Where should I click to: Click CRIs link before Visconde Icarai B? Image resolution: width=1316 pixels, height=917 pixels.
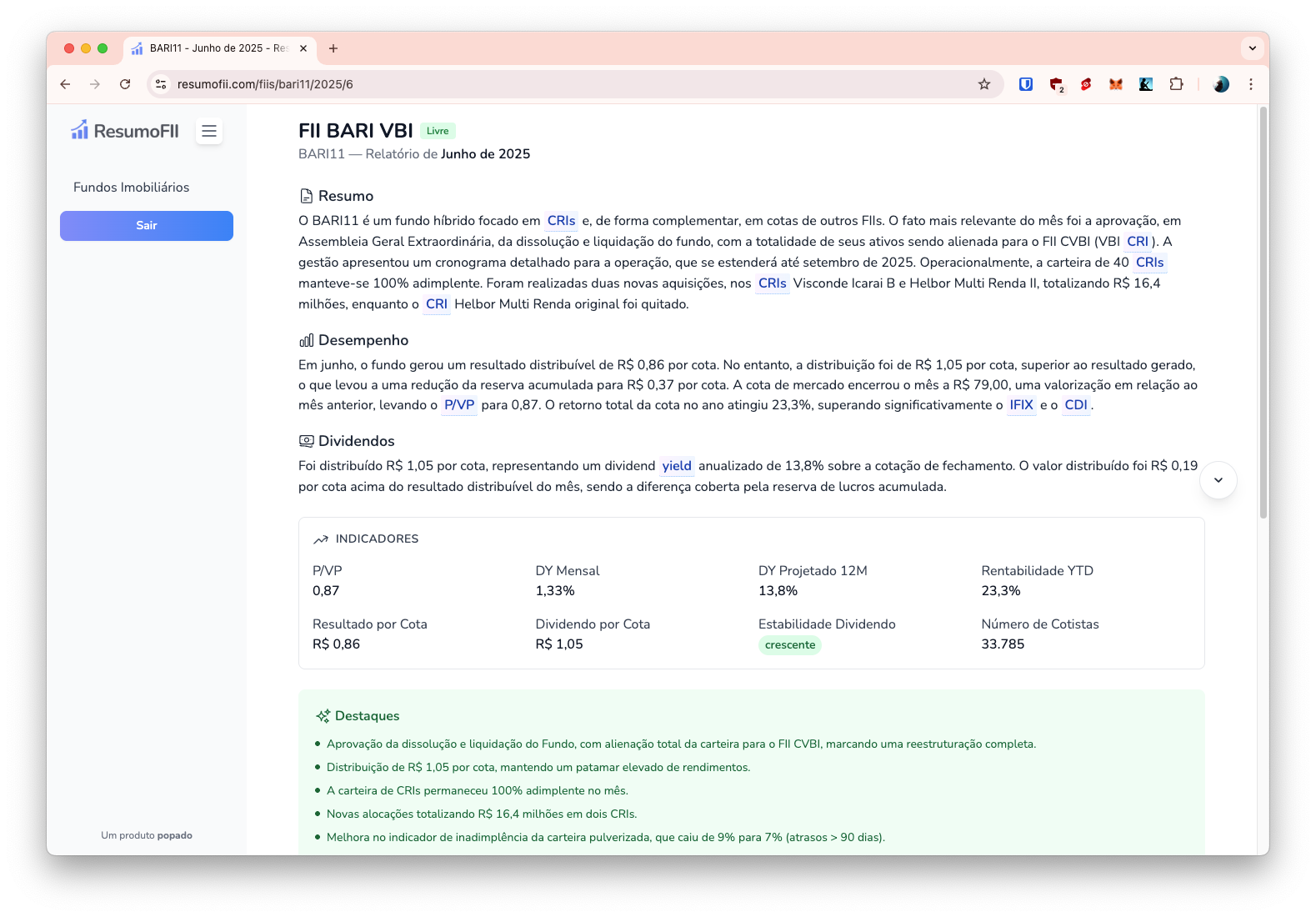(x=773, y=283)
